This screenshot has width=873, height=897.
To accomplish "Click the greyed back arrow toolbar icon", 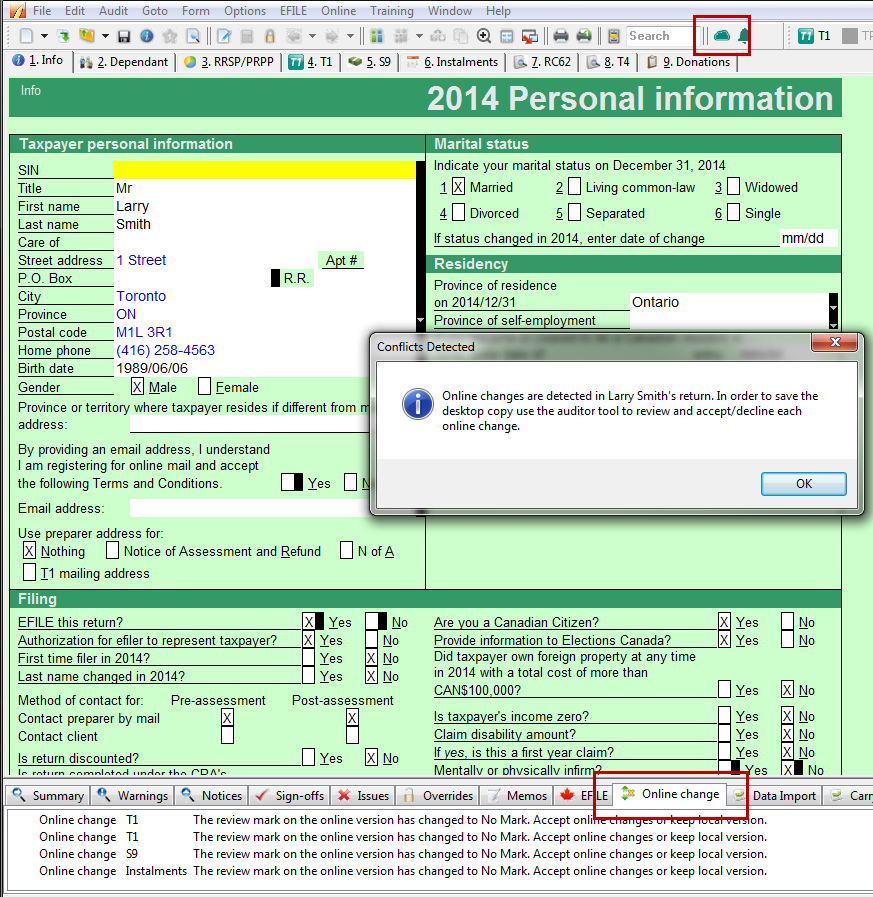I will pyautogui.click(x=294, y=36).
